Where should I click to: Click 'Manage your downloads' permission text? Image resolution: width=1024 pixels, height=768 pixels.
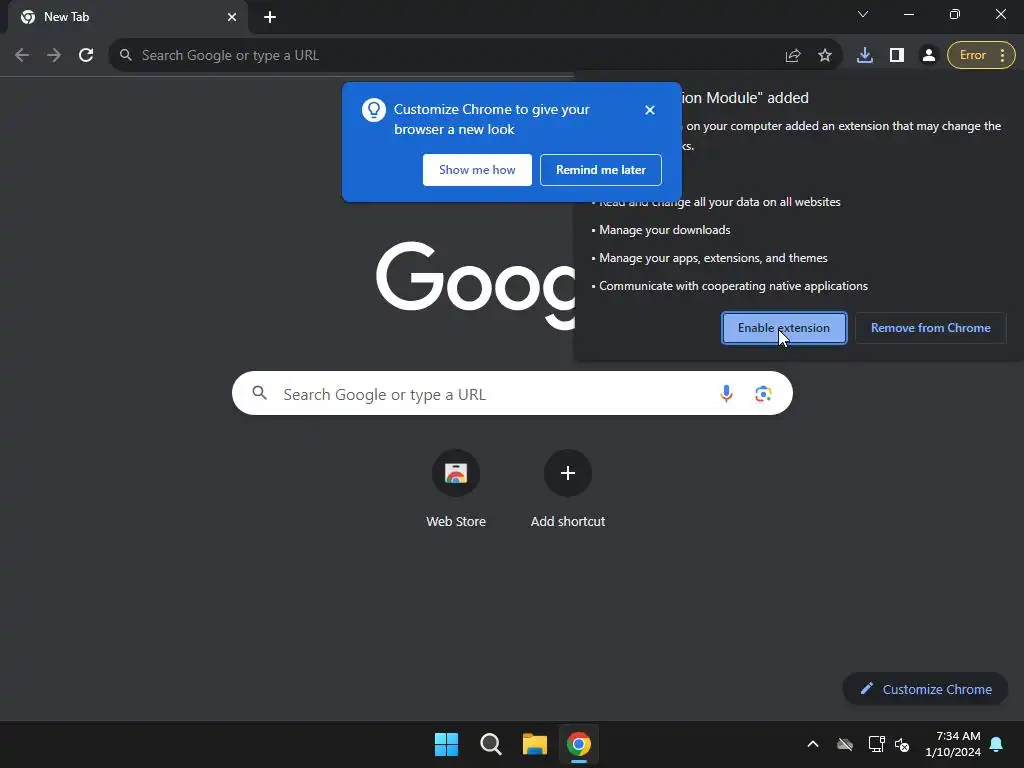click(665, 230)
